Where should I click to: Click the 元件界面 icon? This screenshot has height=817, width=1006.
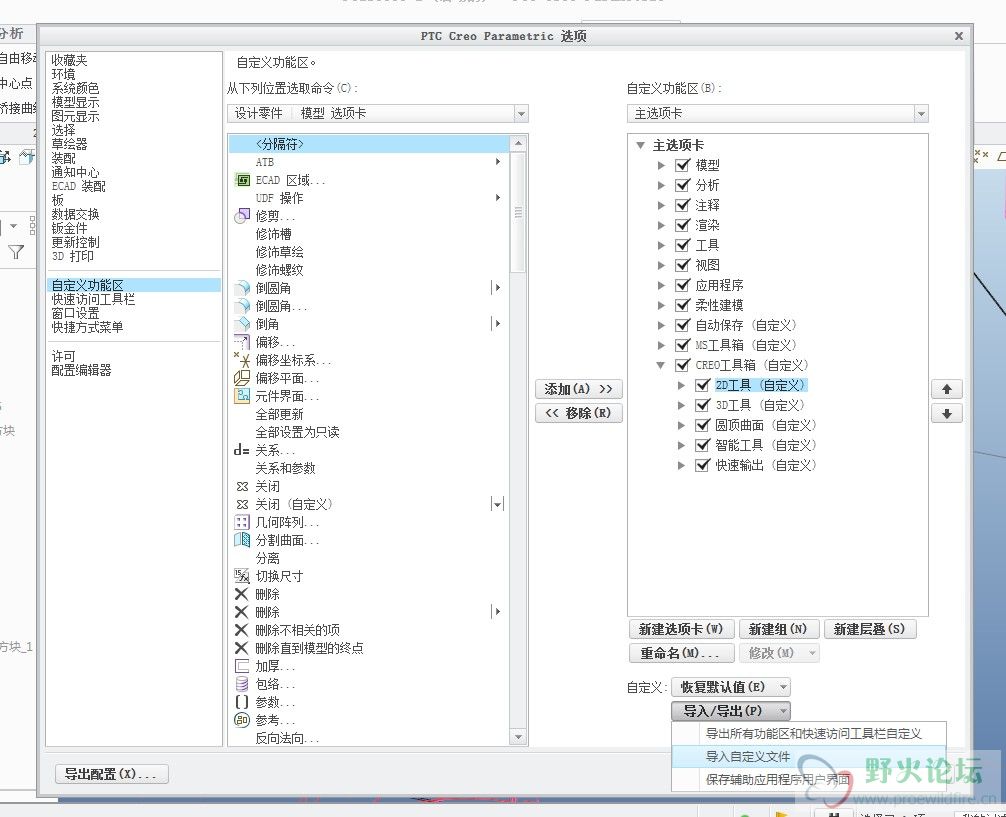click(x=242, y=396)
